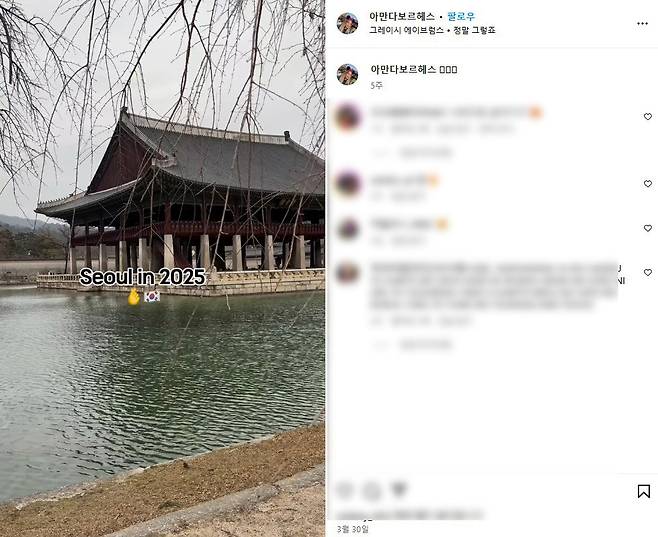The image size is (658, 537).
Task: Like the post using the bottom heart icon
Action: tap(345, 490)
